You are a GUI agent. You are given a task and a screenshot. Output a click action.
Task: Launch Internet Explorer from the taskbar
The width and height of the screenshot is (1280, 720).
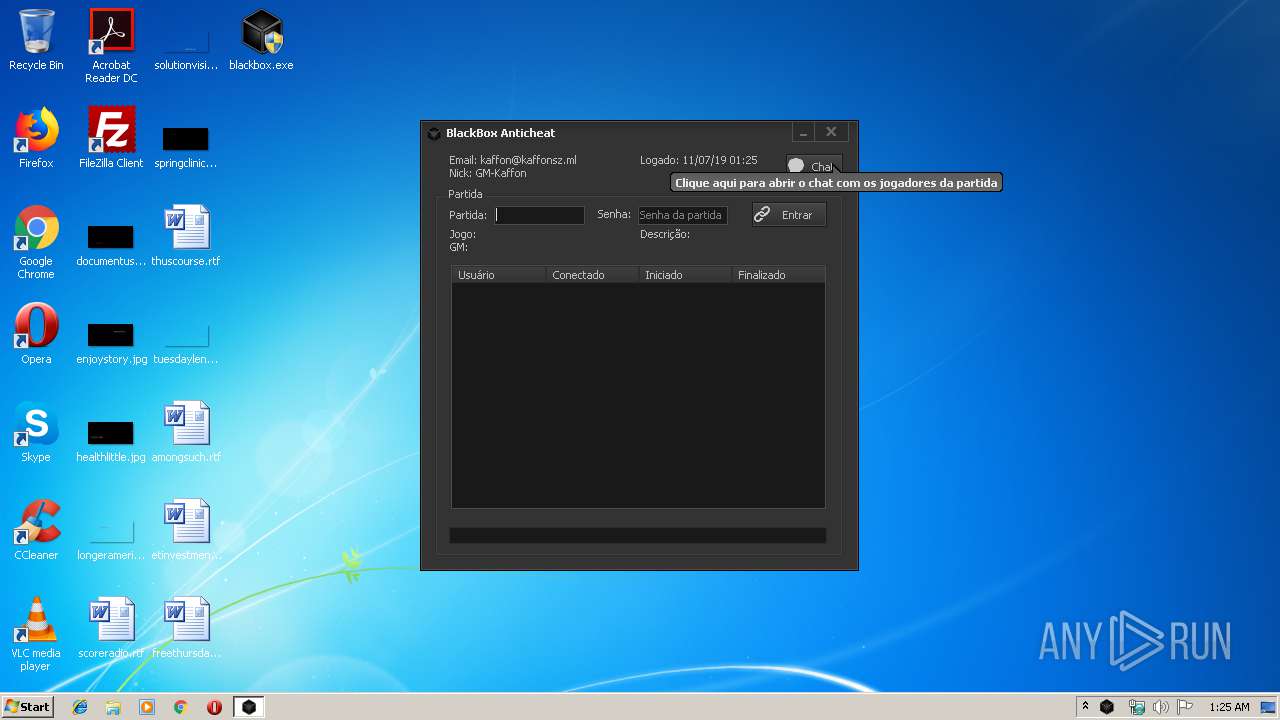[80, 707]
